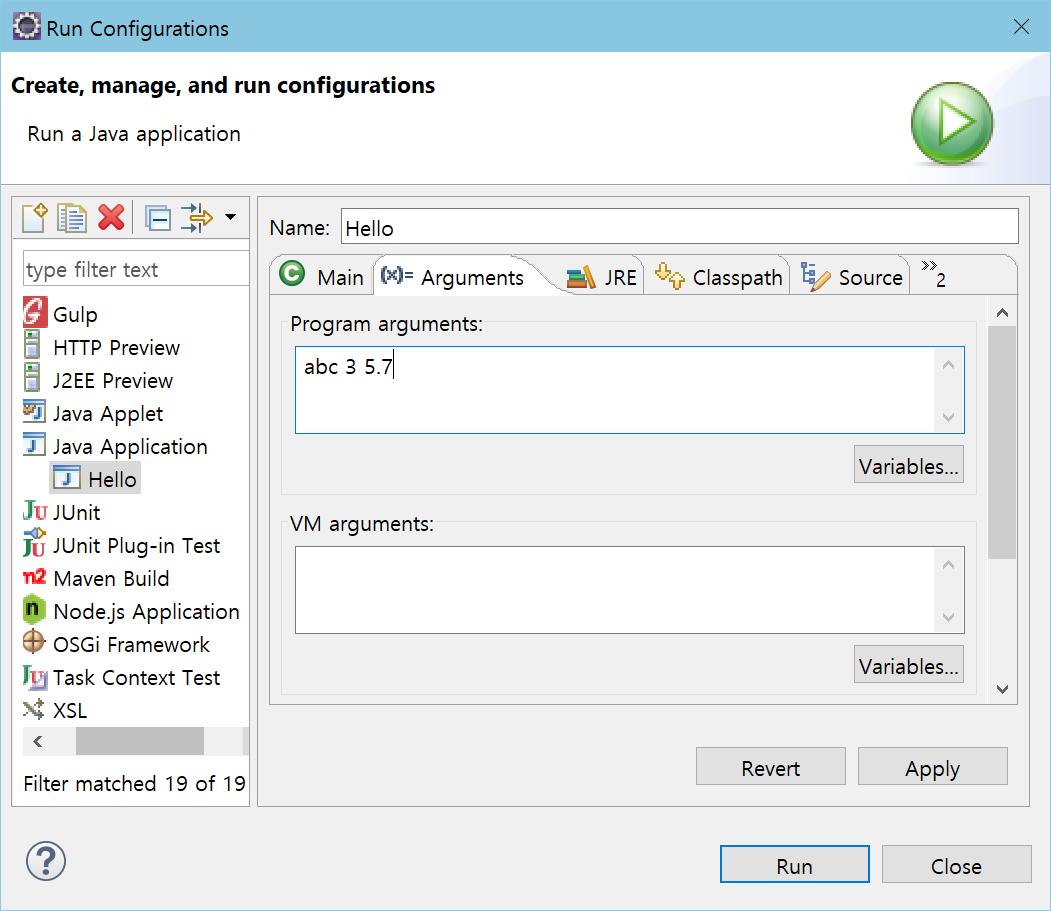The height and width of the screenshot is (911, 1051).
Task: Duplicate the selected launch configuration
Action: (72, 217)
